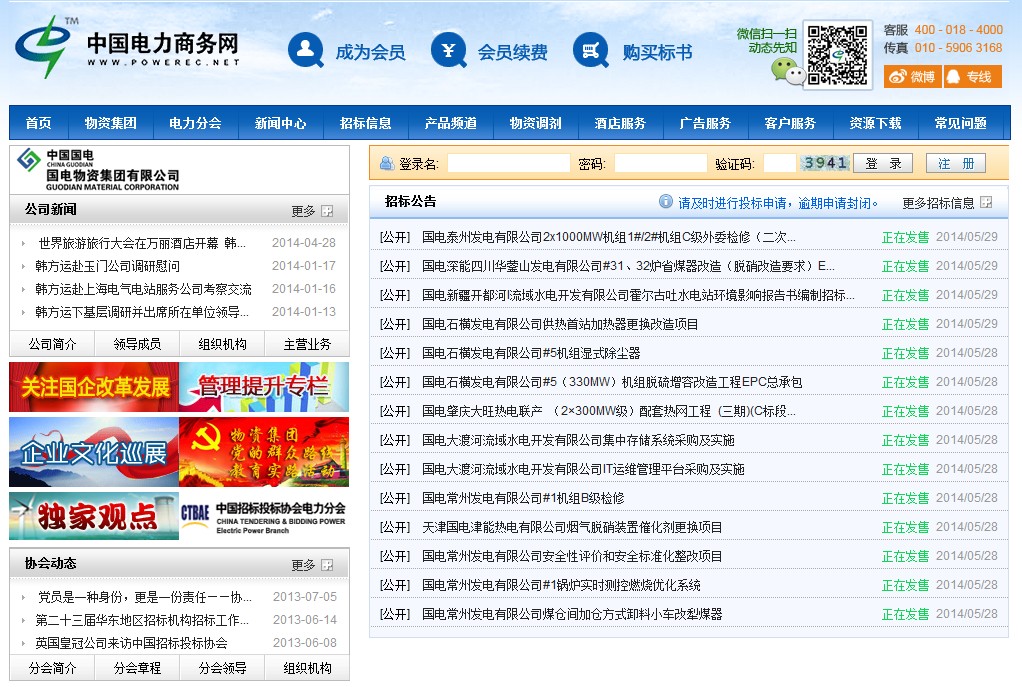Click the info icon before 请及时进行投标申请

click(665, 201)
